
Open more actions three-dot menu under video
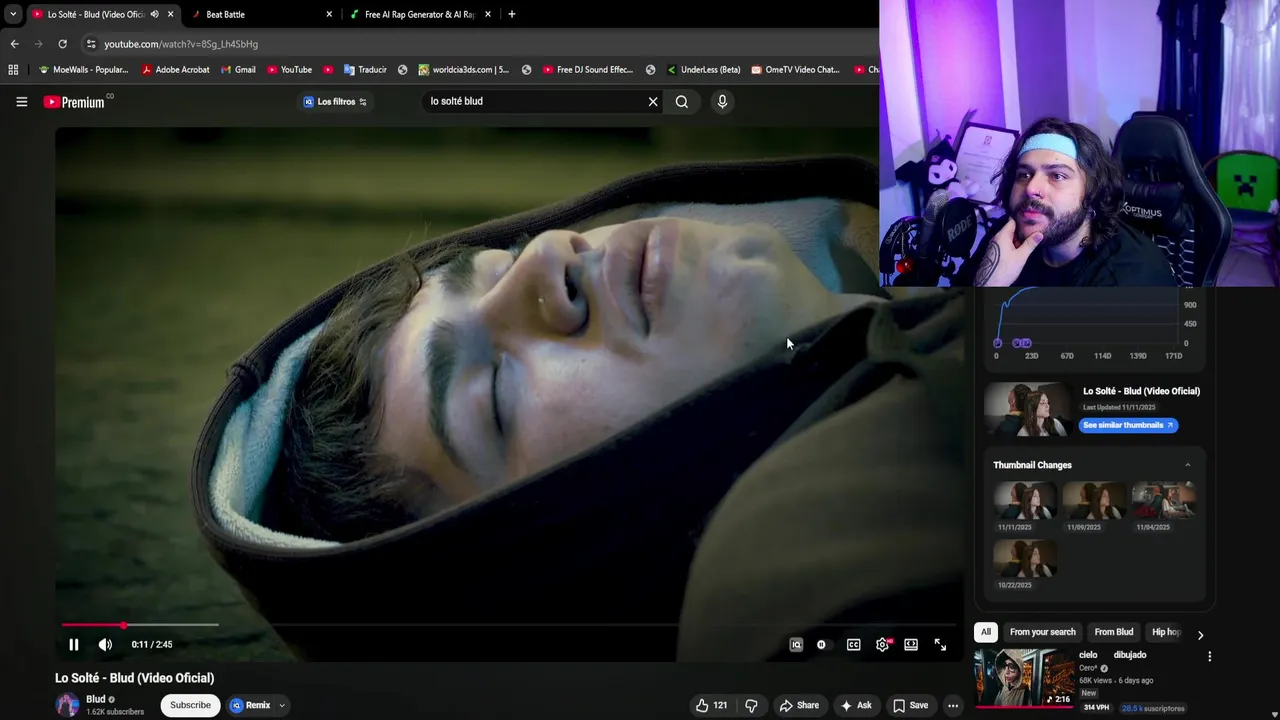pos(953,705)
